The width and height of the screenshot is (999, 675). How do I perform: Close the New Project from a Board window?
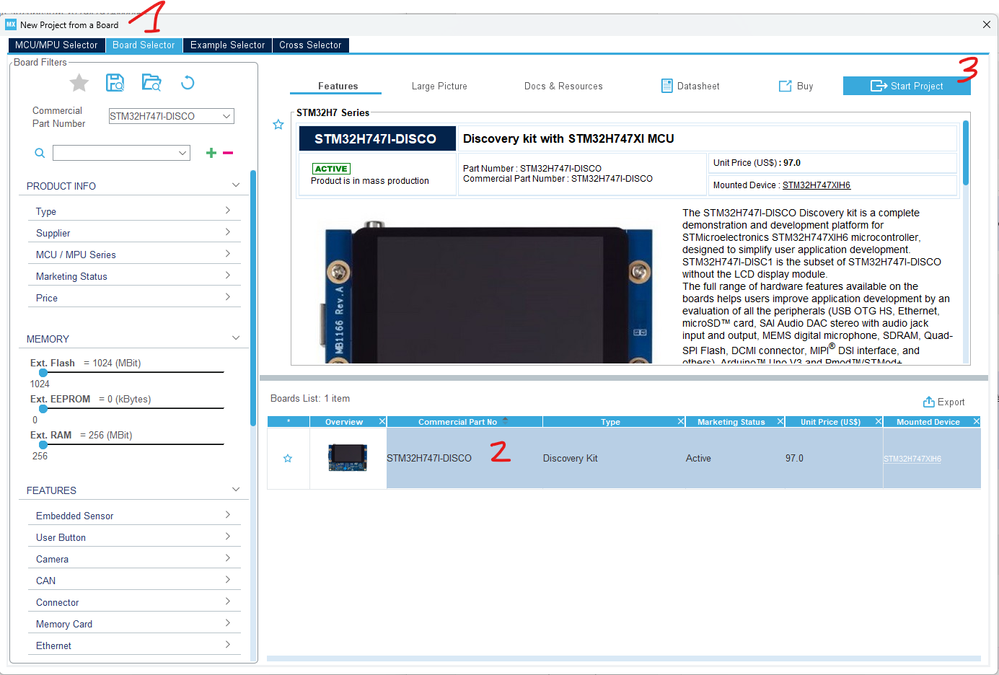pyautogui.click(x=986, y=24)
